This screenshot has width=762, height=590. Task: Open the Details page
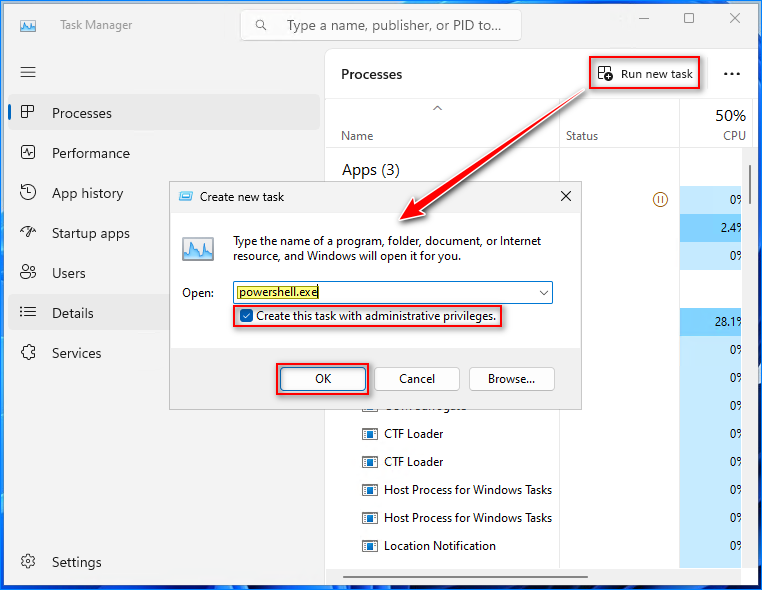click(87, 313)
